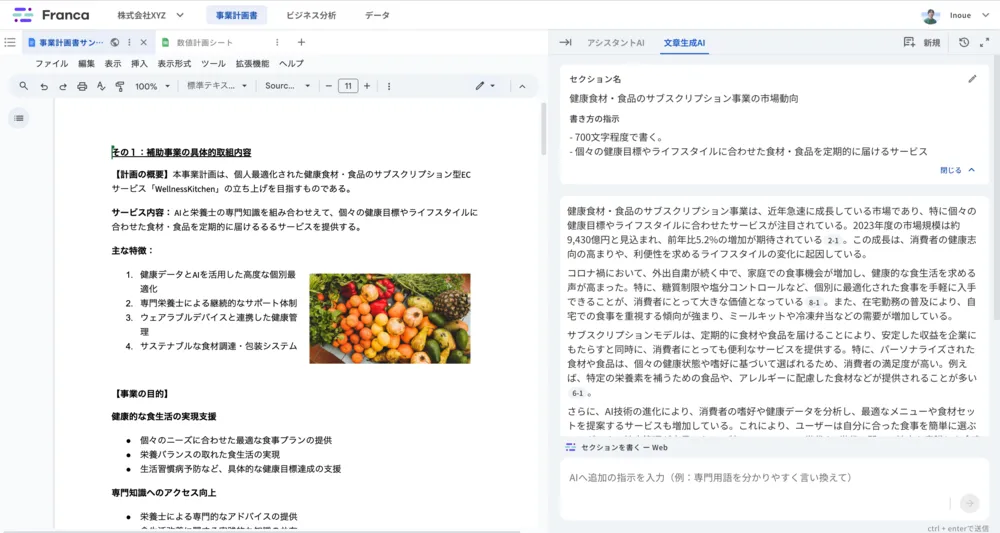
Task: Open the 表示形式 menu
Action: pos(174,64)
